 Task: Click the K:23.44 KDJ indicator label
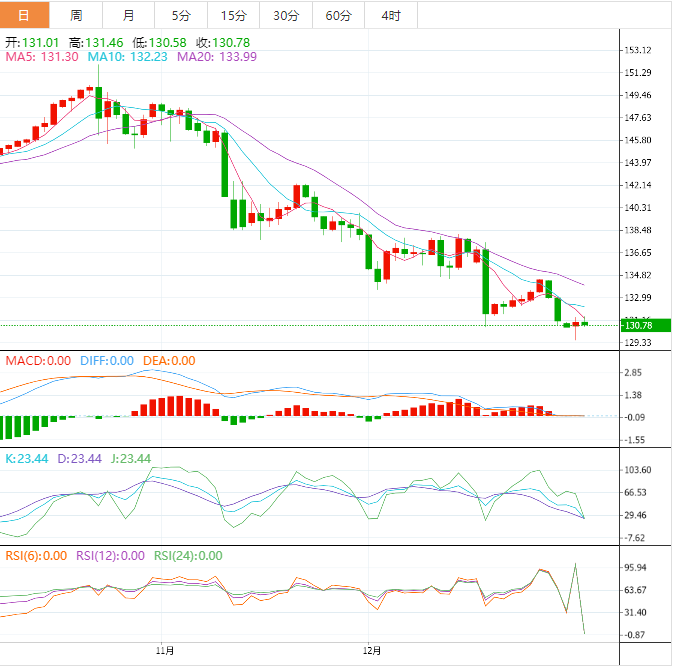[x=29, y=459]
